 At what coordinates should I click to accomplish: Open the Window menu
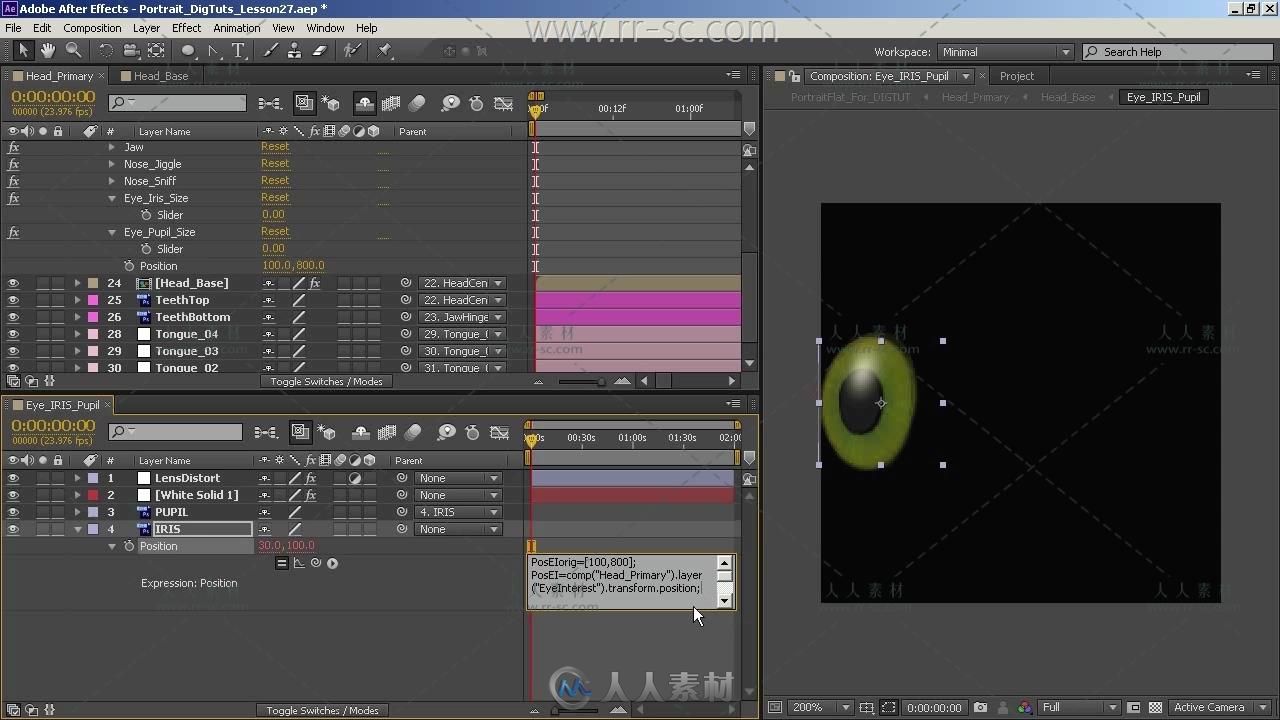tap(325, 28)
